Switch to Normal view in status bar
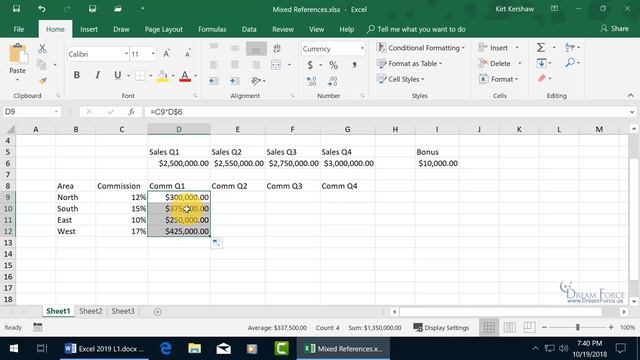This screenshot has height=360, width=640. (489, 327)
